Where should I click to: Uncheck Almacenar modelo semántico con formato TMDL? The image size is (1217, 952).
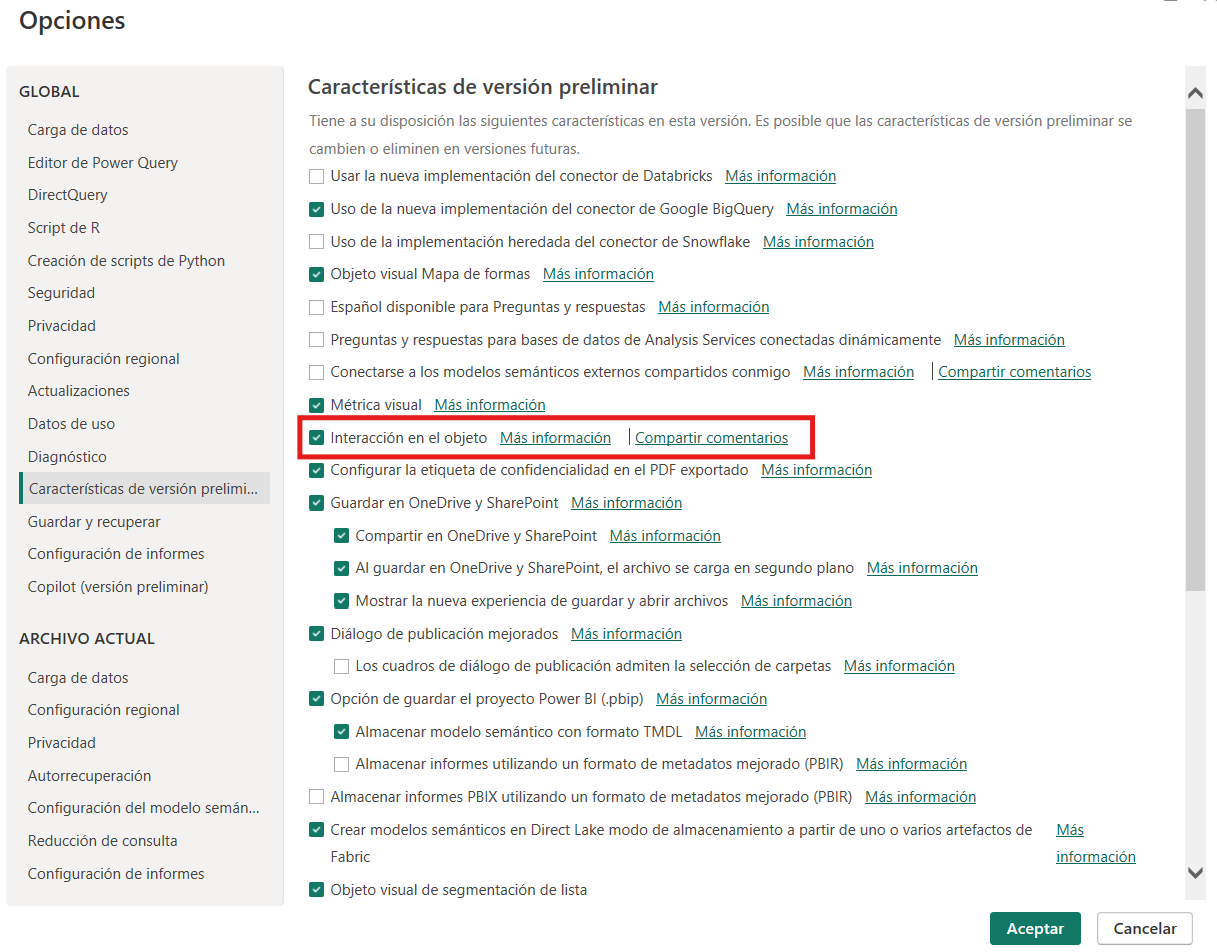342,732
